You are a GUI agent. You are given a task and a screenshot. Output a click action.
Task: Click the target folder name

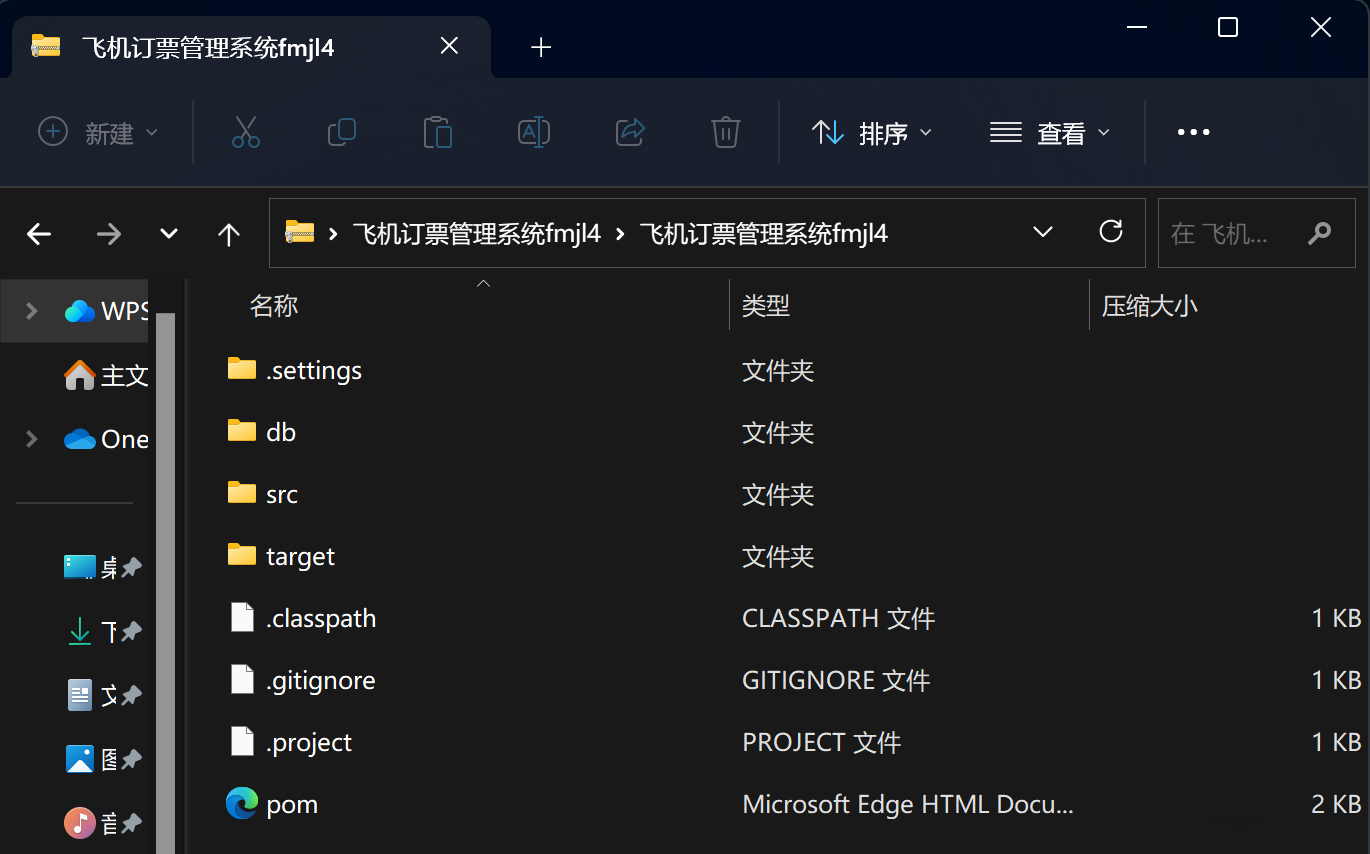pos(301,556)
